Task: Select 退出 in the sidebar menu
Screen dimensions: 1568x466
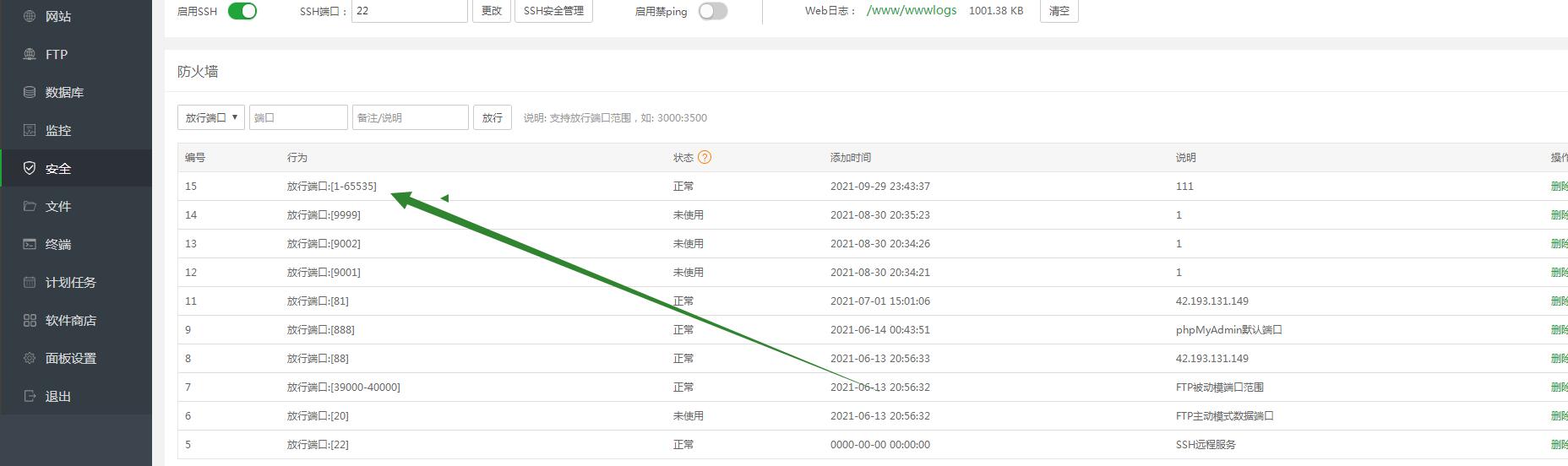Action: pyautogui.click(x=57, y=396)
